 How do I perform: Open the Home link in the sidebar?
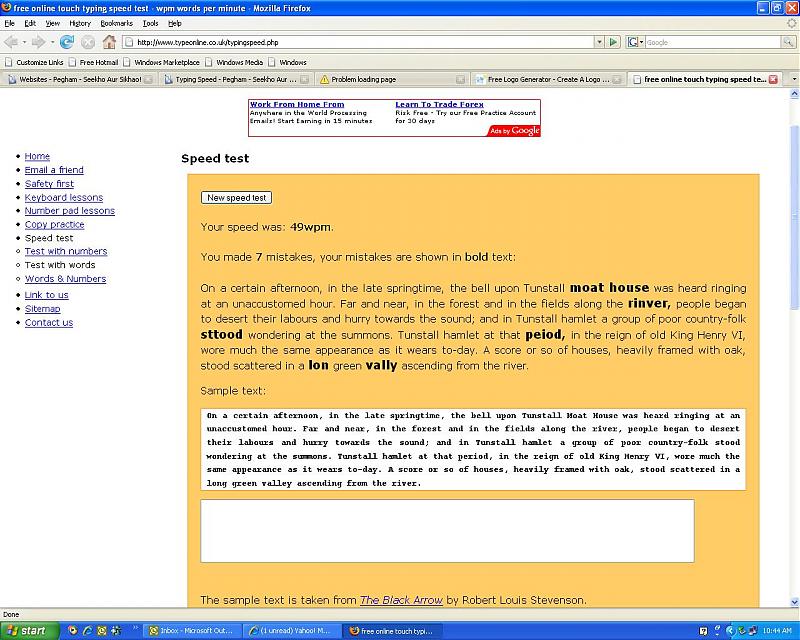tap(37, 156)
